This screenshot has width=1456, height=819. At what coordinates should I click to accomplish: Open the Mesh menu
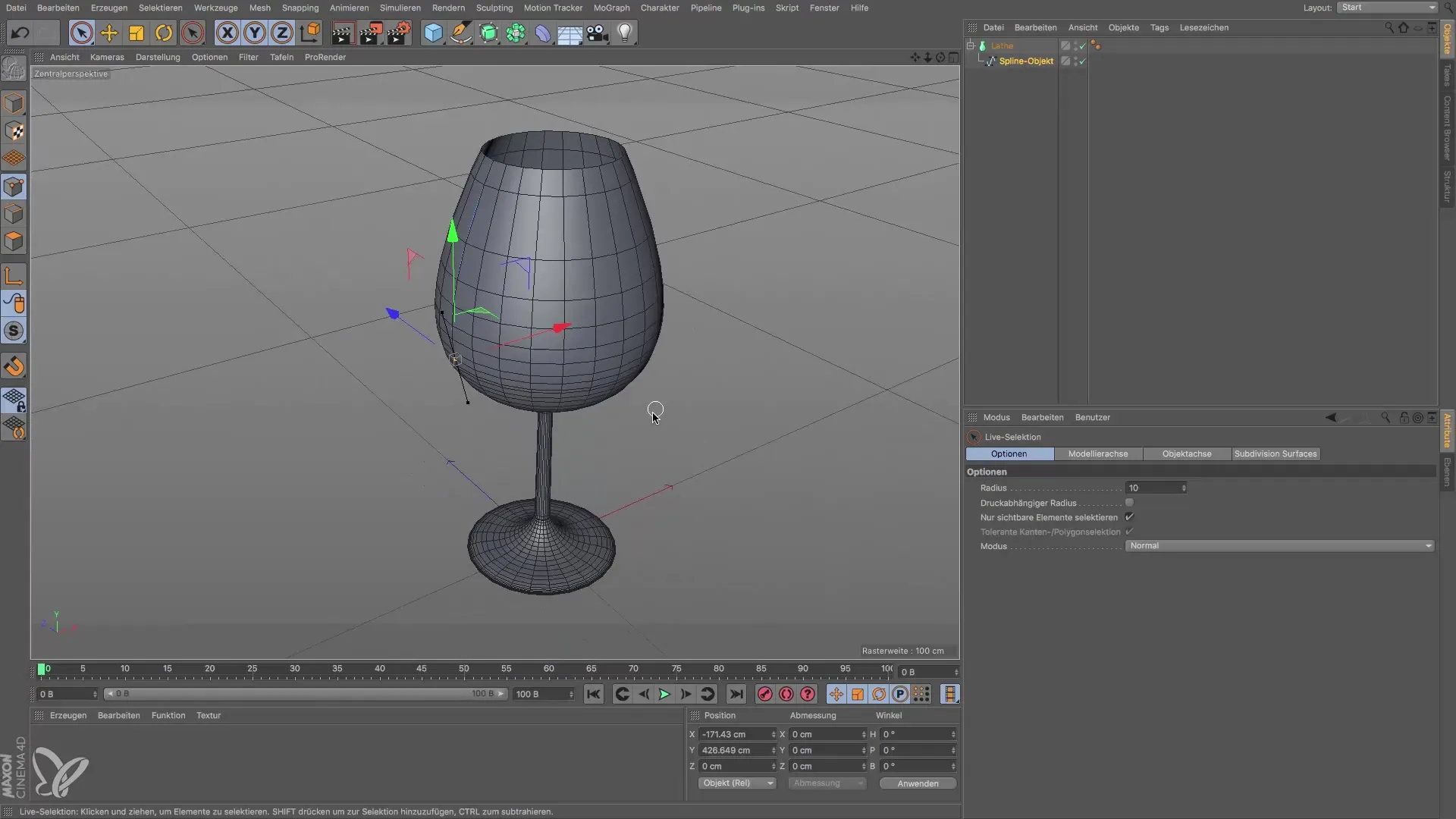259,8
